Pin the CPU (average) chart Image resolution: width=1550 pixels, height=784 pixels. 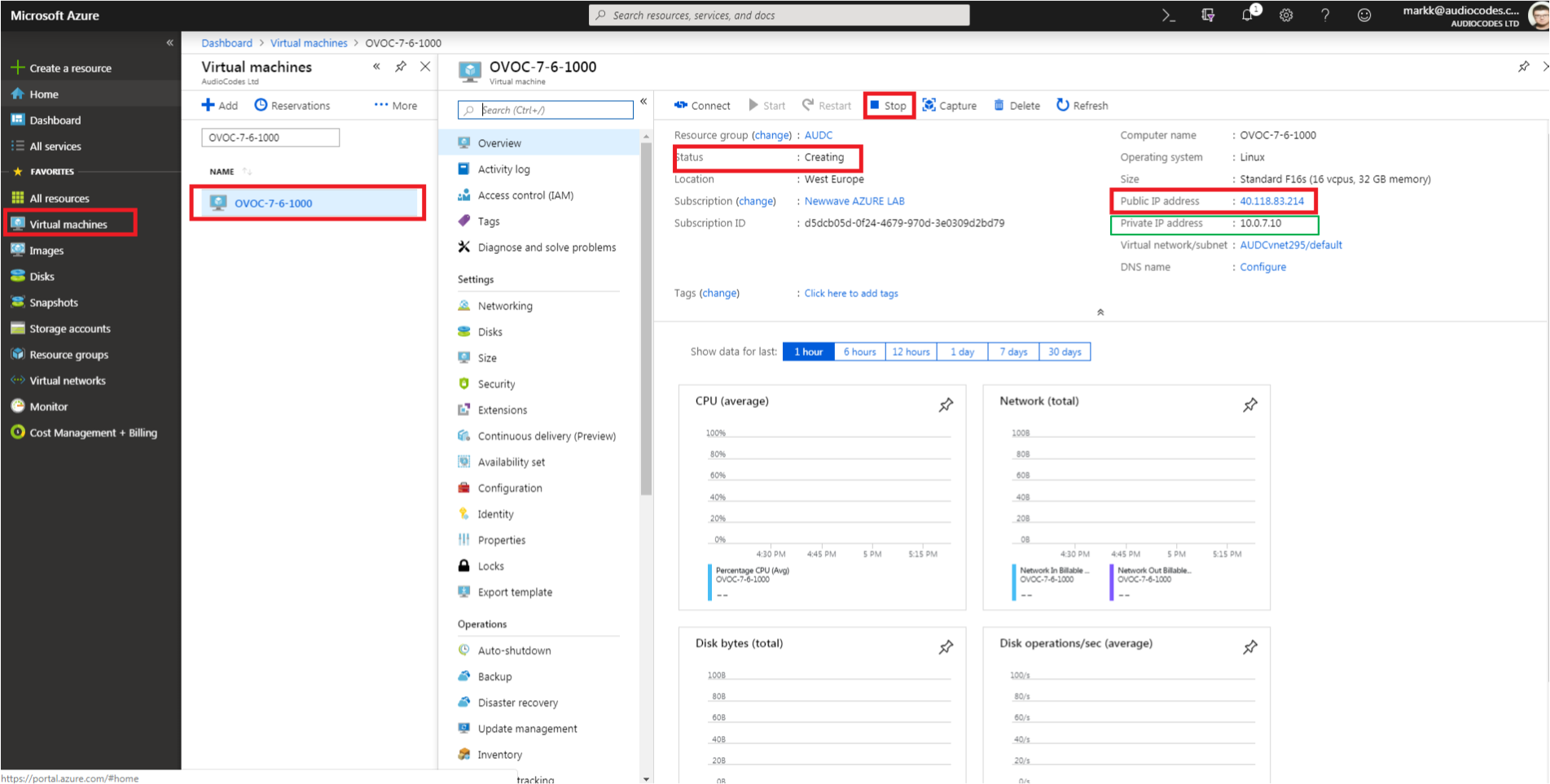[x=946, y=405]
